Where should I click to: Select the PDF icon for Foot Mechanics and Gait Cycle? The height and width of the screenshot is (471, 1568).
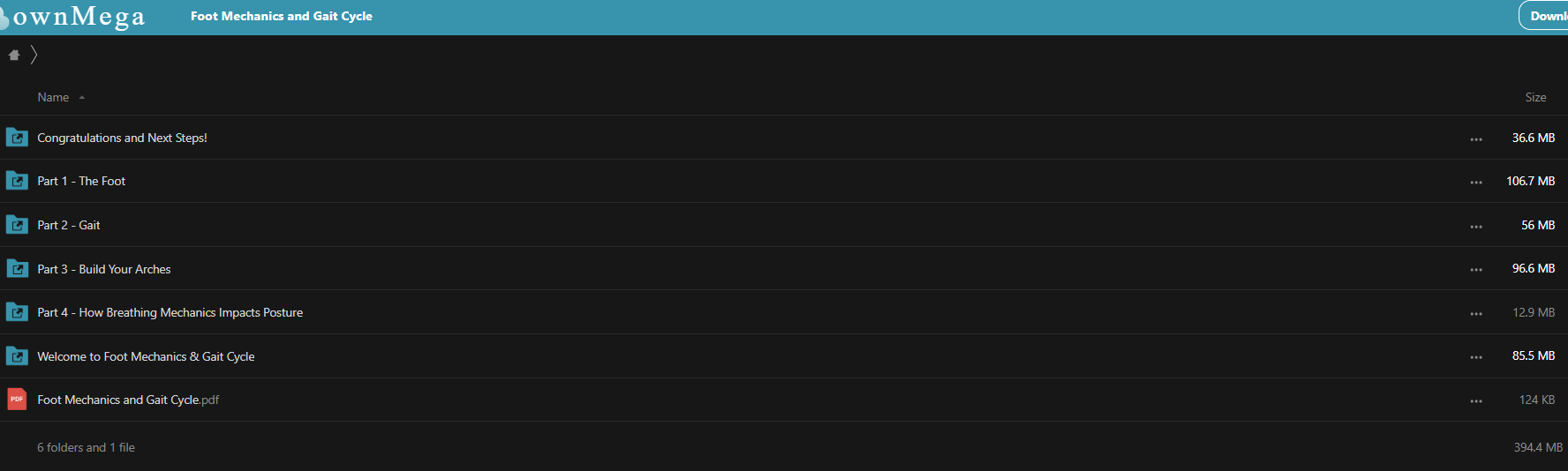pos(17,400)
